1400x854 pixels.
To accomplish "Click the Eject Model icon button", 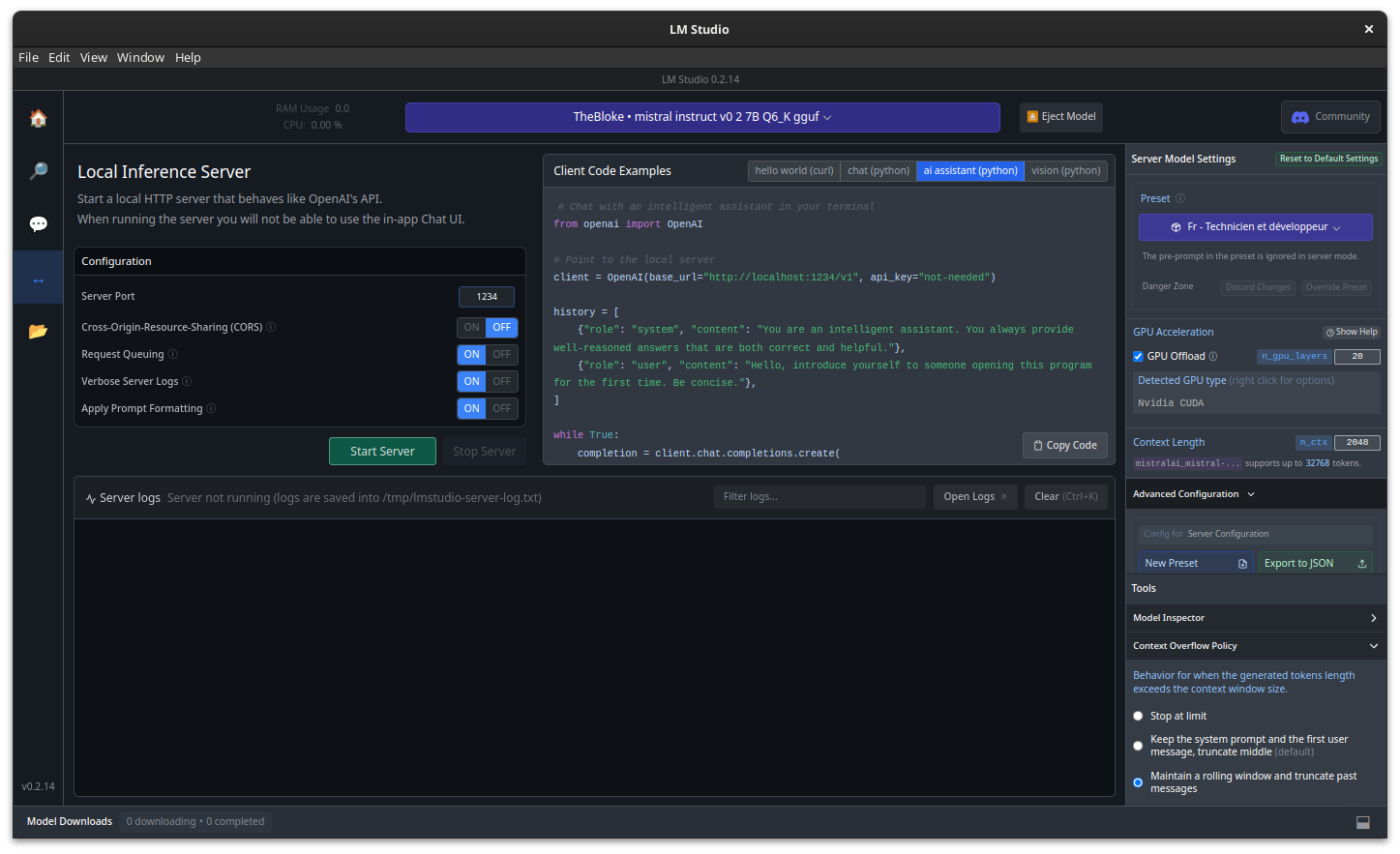I will click(x=1061, y=117).
